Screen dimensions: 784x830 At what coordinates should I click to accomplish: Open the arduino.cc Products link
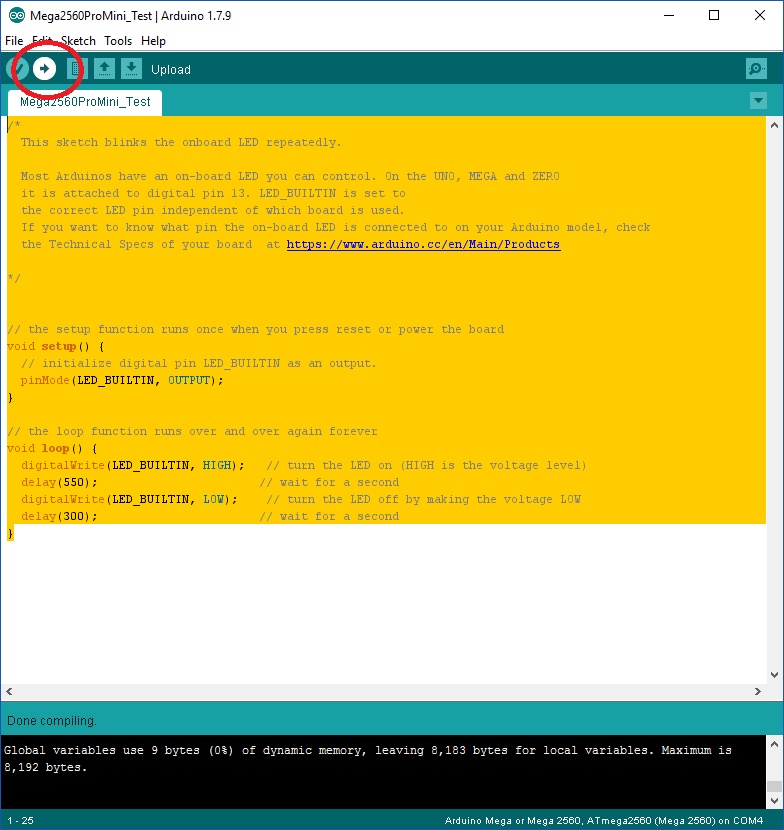tap(423, 244)
